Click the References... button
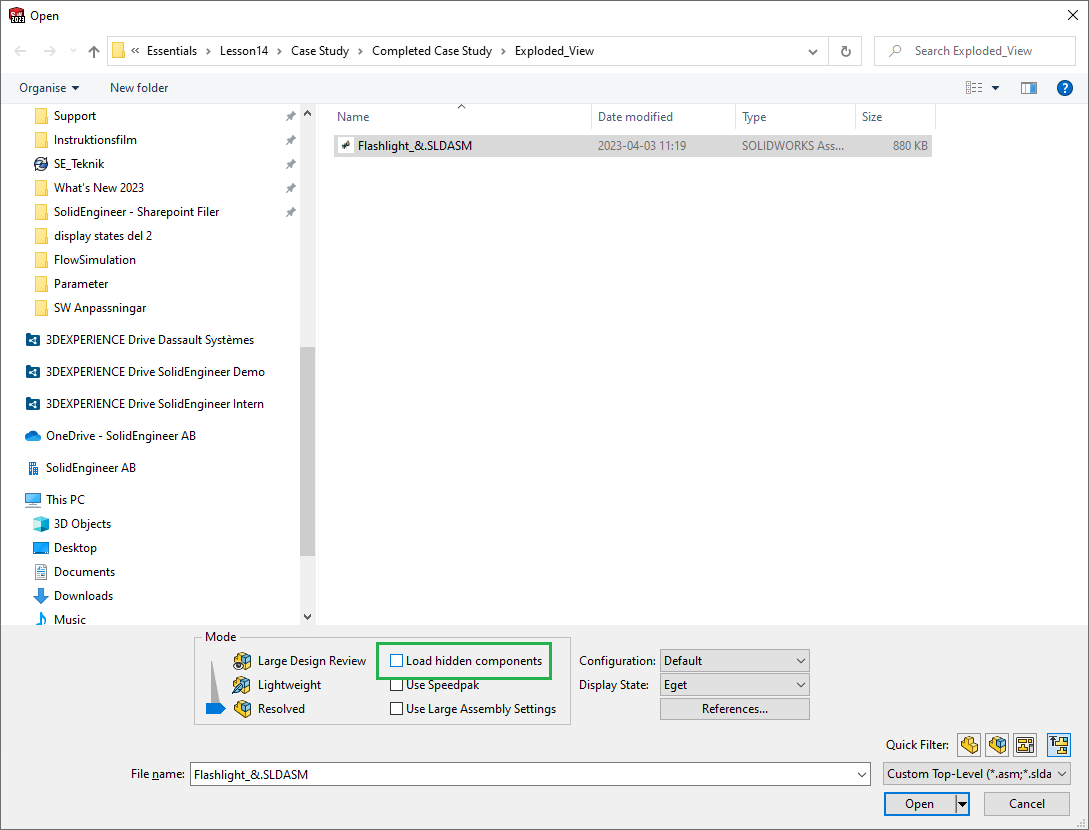1089x830 pixels. point(734,709)
